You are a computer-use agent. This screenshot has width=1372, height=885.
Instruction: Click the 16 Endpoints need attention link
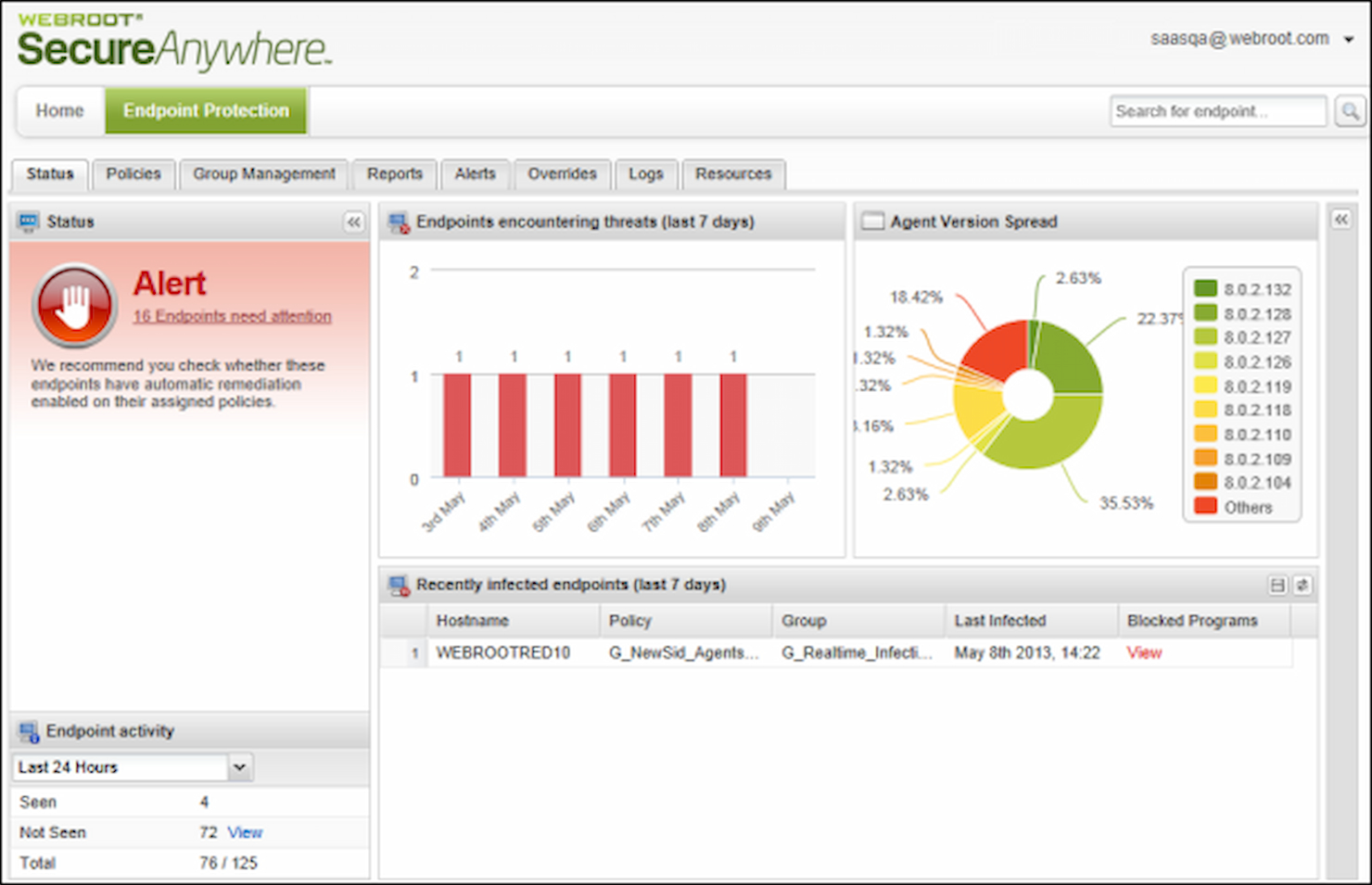coord(233,316)
